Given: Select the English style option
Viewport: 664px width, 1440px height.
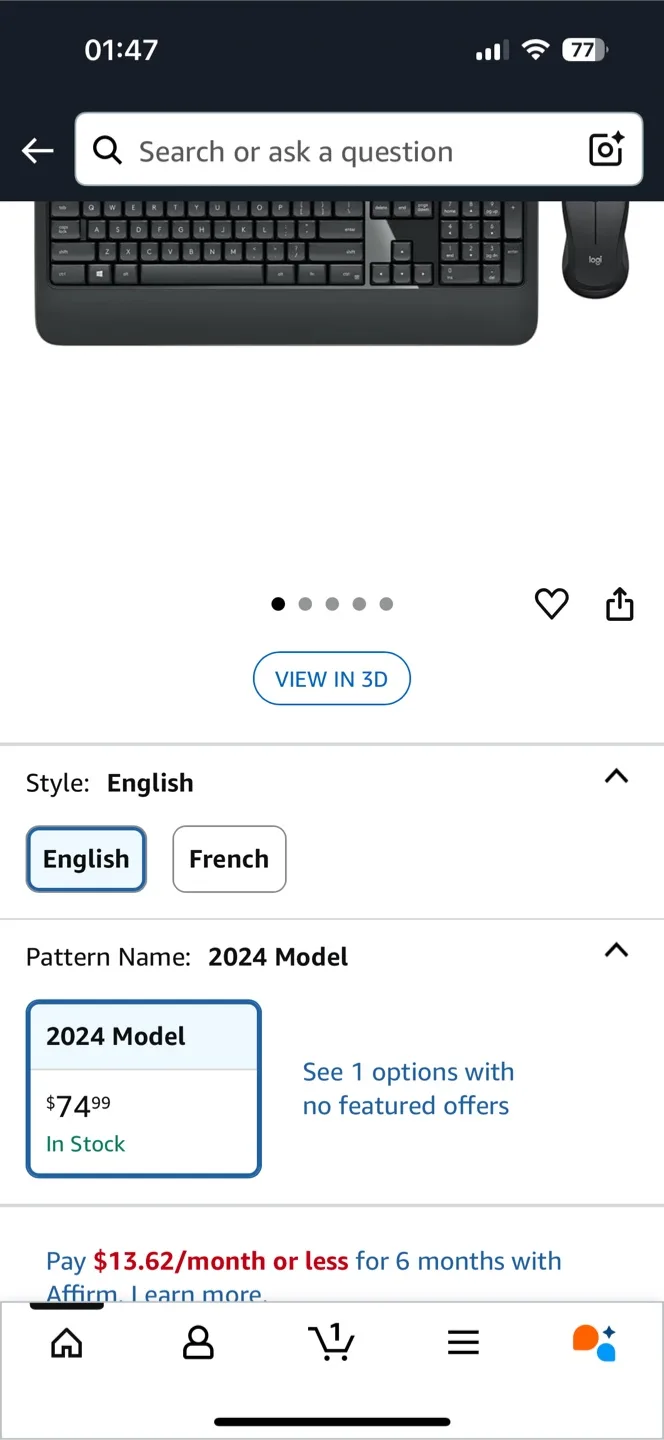Looking at the screenshot, I should 86,859.
